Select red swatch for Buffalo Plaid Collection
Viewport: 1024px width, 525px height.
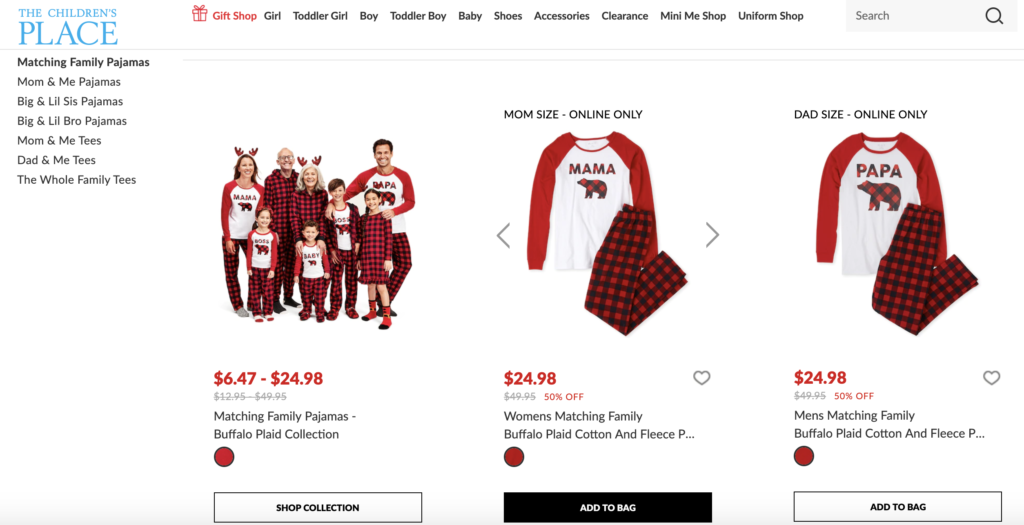click(224, 457)
